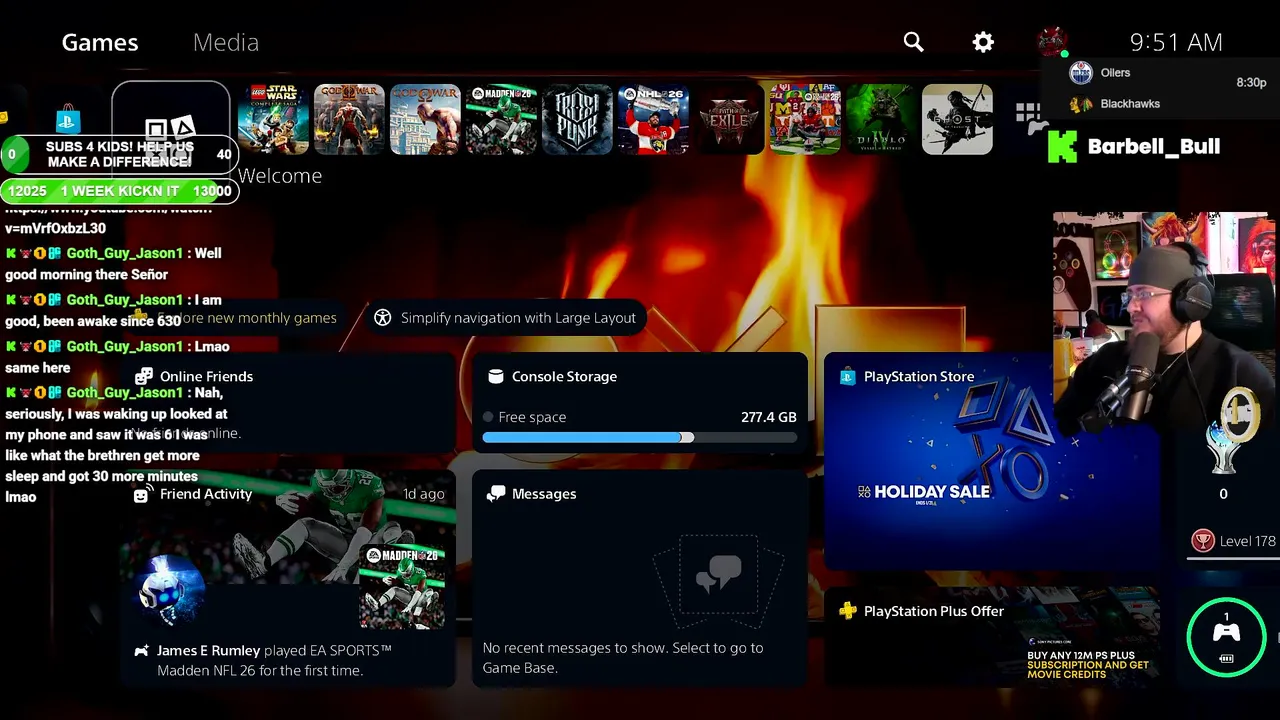Click chat message 'Well good morning there Señor'
Screen dimensions: 1280x720
(113, 264)
